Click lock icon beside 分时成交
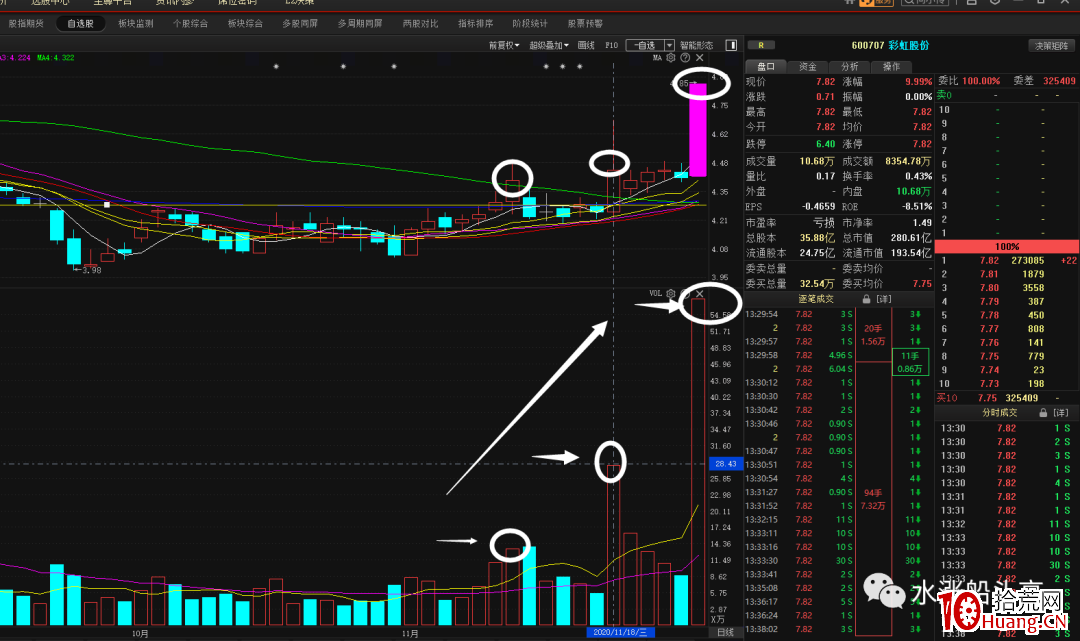This screenshot has width=1080, height=641. click(x=1043, y=412)
